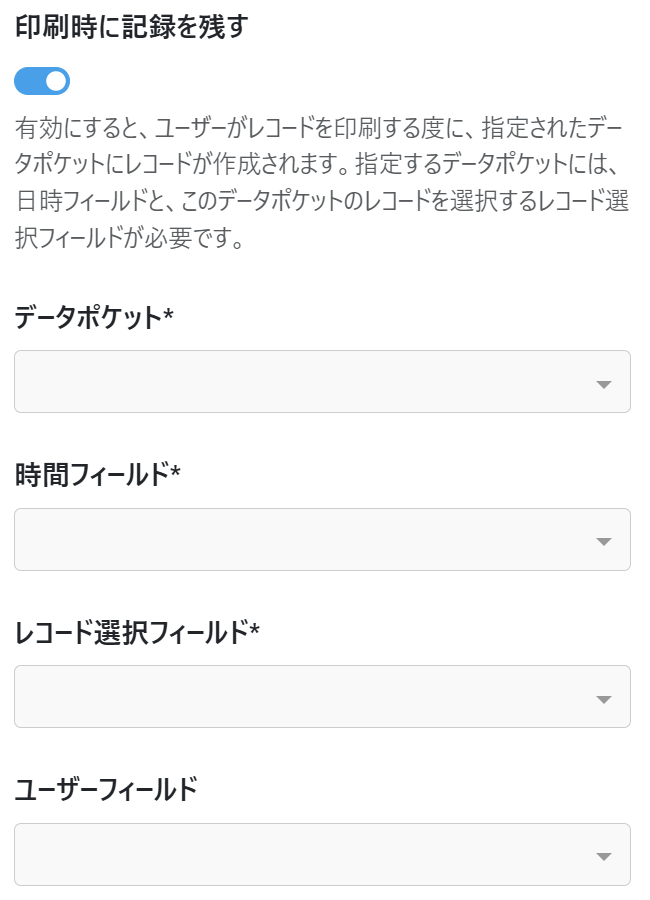Expand the ユーザーフィールド selection box
The image size is (650, 900).
[x=322, y=854]
